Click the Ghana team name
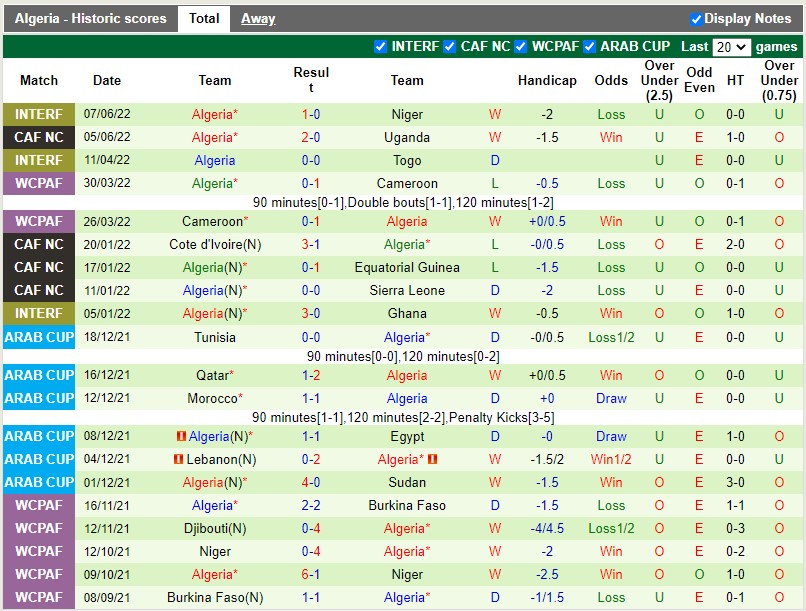Image resolution: width=806 pixels, height=611 pixels. 407,313
